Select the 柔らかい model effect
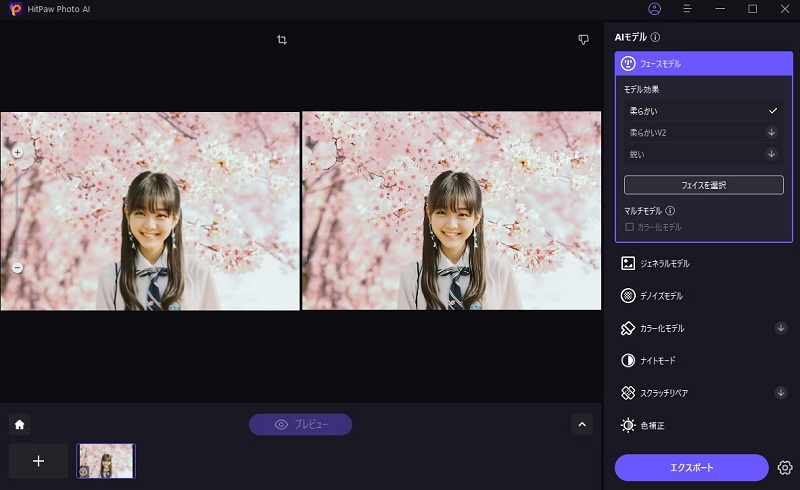This screenshot has width=800, height=490. click(x=700, y=110)
